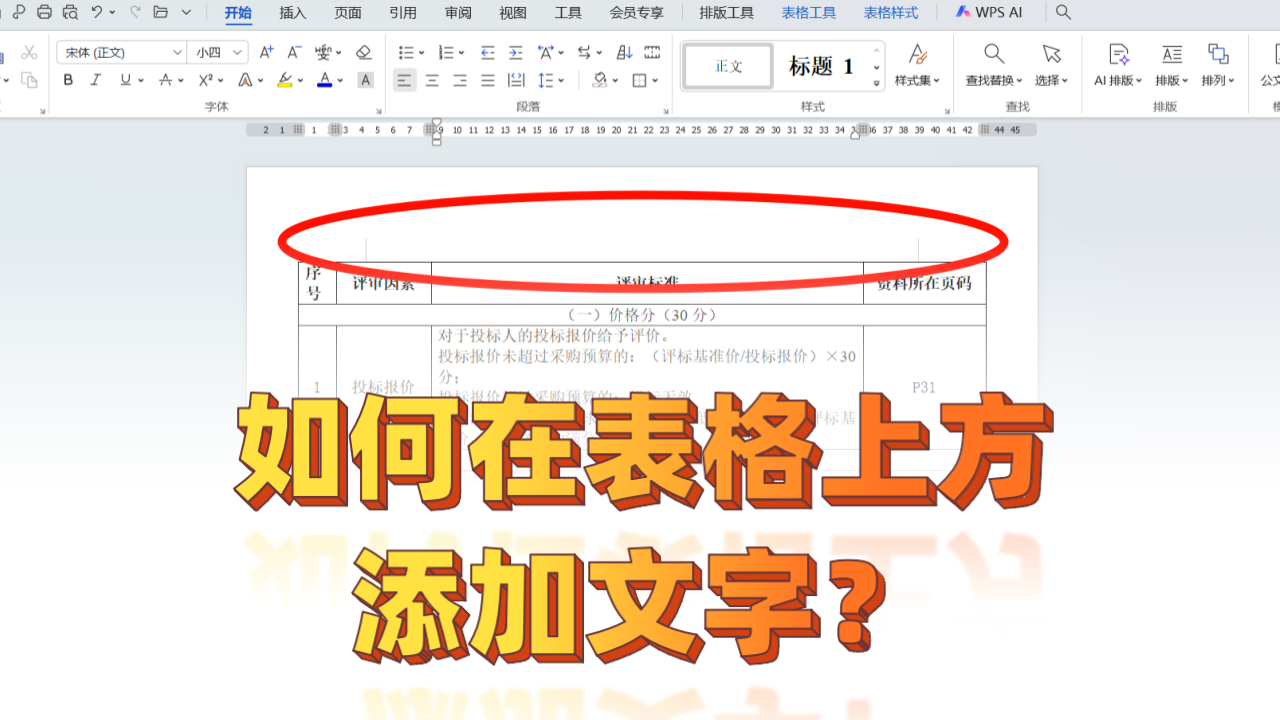Click the search magnifier beside WPS AI
This screenshot has width=1280, height=720.
tap(1063, 13)
